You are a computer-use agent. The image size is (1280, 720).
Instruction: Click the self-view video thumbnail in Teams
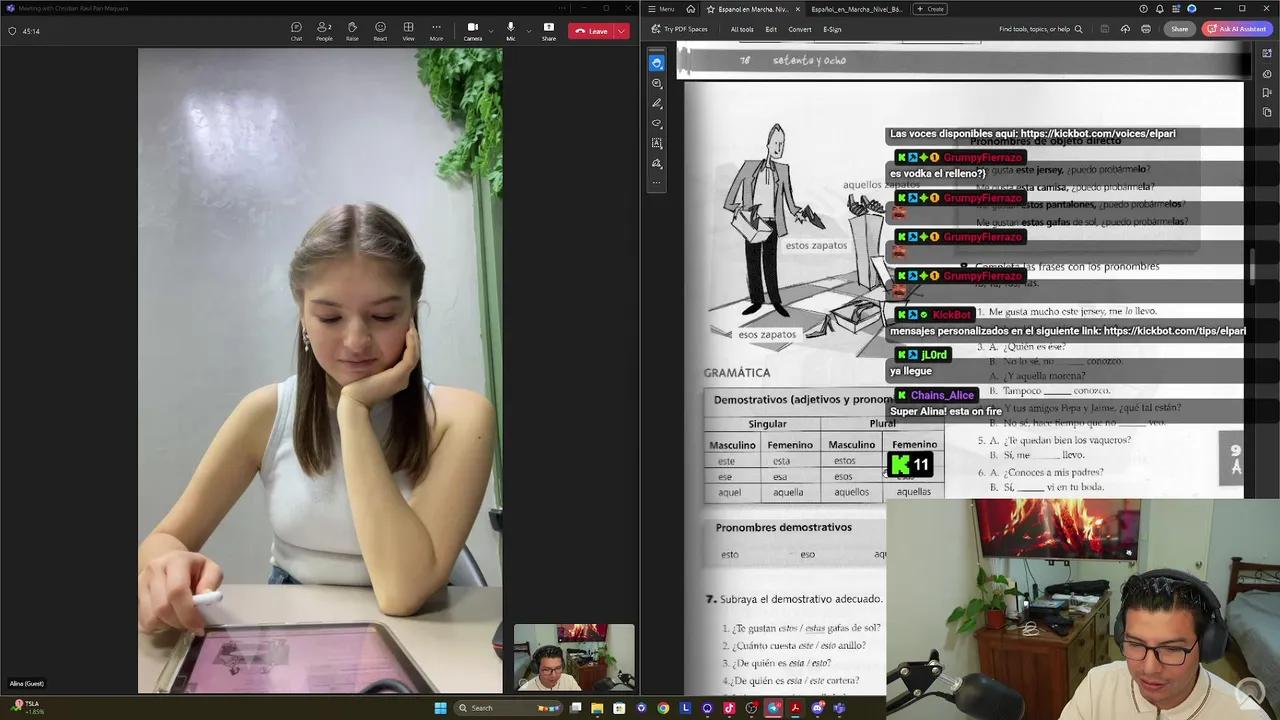[574, 658]
